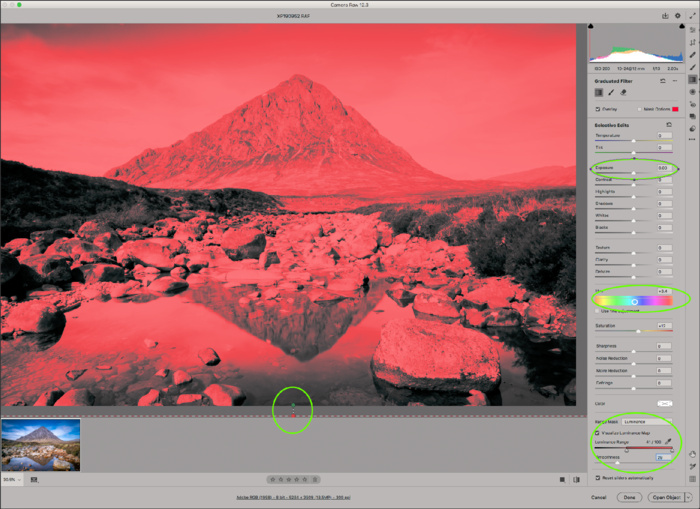
Task: Click the Cancel button
Action: click(x=599, y=496)
